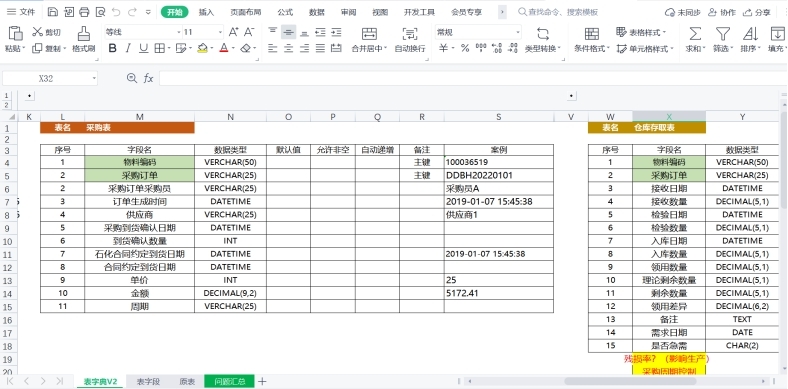Click the formula bar input

click(472, 78)
